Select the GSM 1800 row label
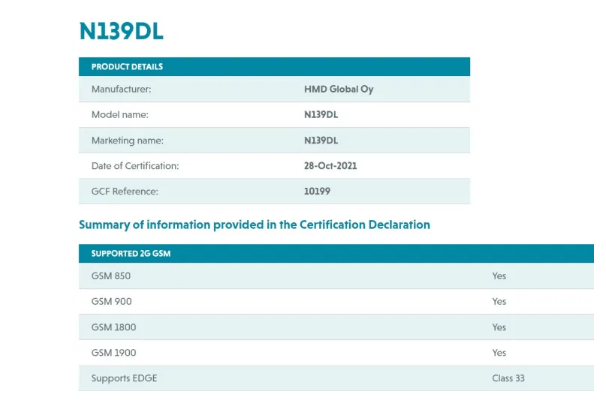This screenshot has height=402, width=606. (114, 327)
